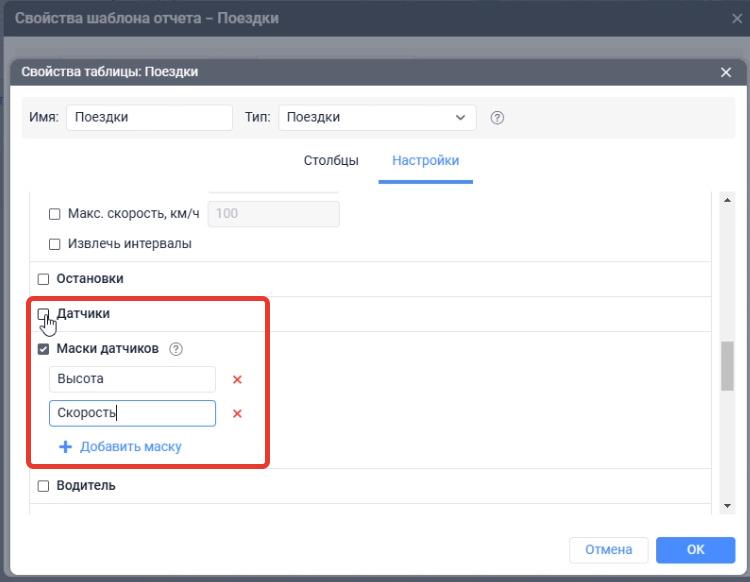The image size is (750, 582).
Task: Select the Настройки tab
Action: [425, 160]
